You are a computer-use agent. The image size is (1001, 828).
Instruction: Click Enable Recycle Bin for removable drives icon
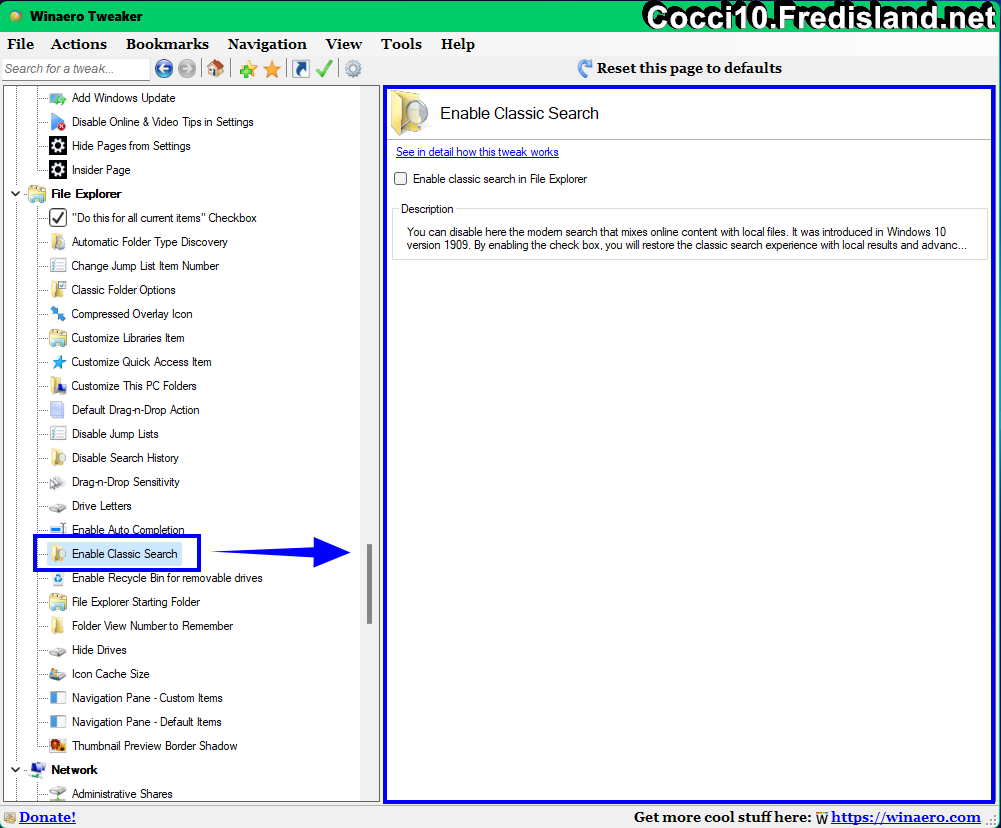pos(58,578)
